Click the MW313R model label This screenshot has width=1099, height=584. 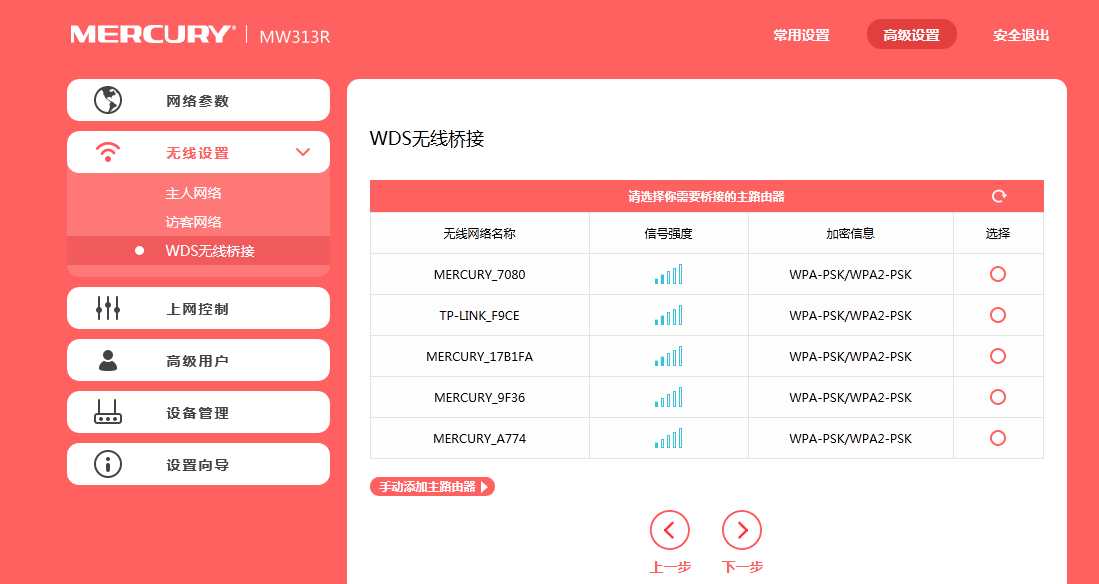(x=294, y=36)
